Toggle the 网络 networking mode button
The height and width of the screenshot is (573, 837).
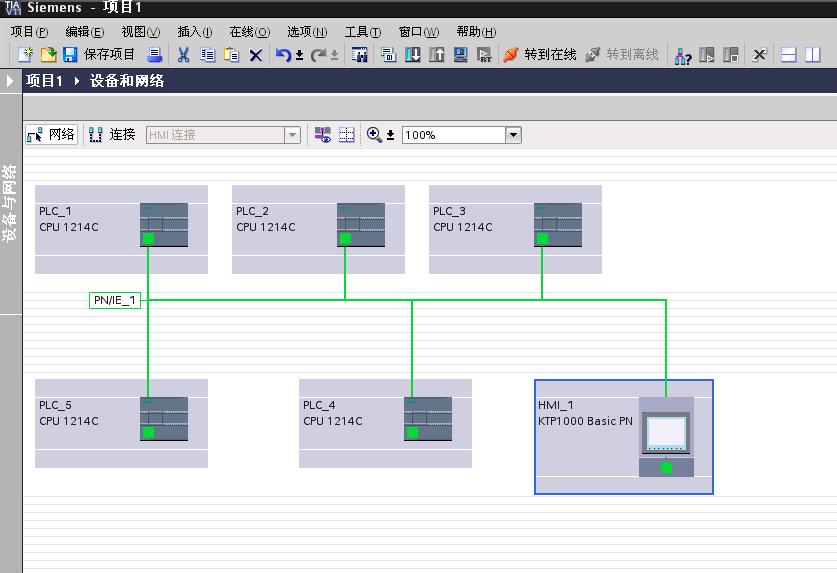click(51, 135)
